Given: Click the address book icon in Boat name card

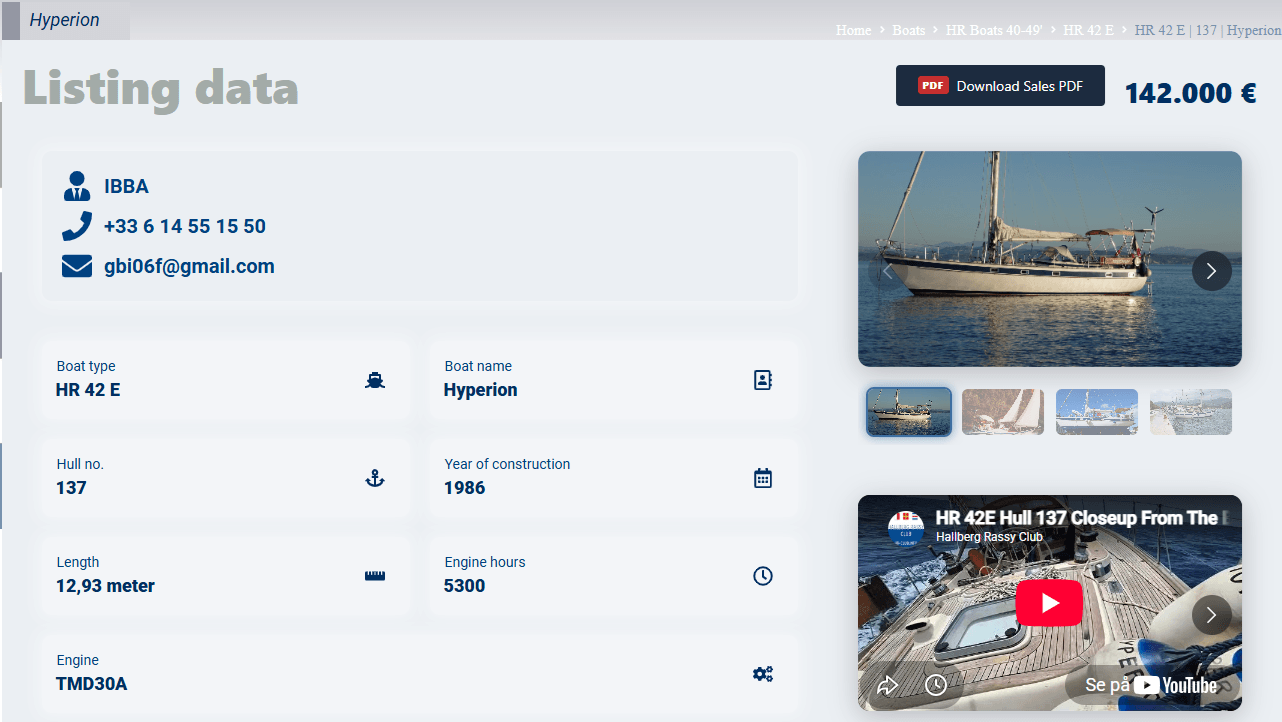Looking at the screenshot, I should tap(763, 380).
